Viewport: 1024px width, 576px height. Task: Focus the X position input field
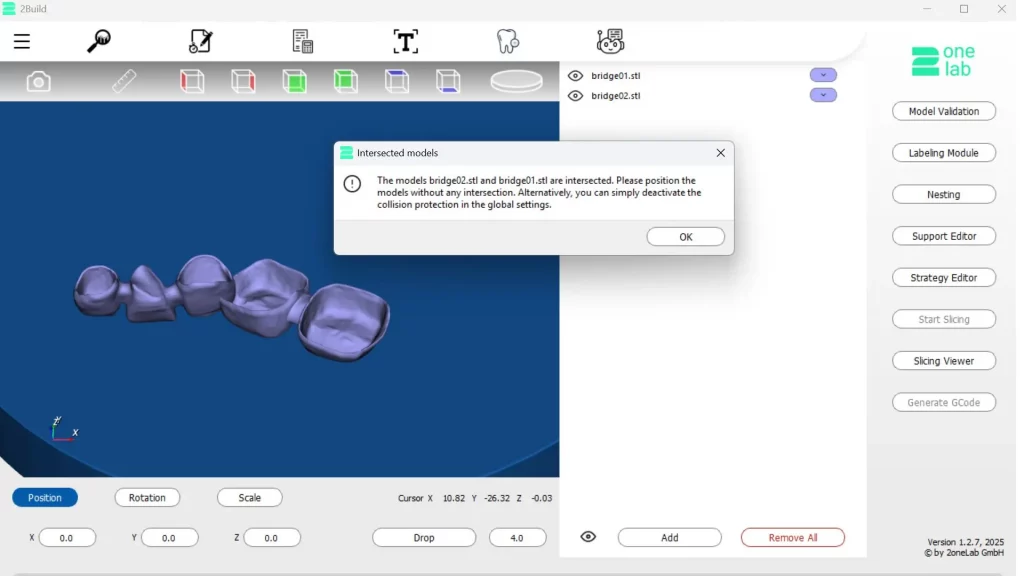(x=67, y=538)
